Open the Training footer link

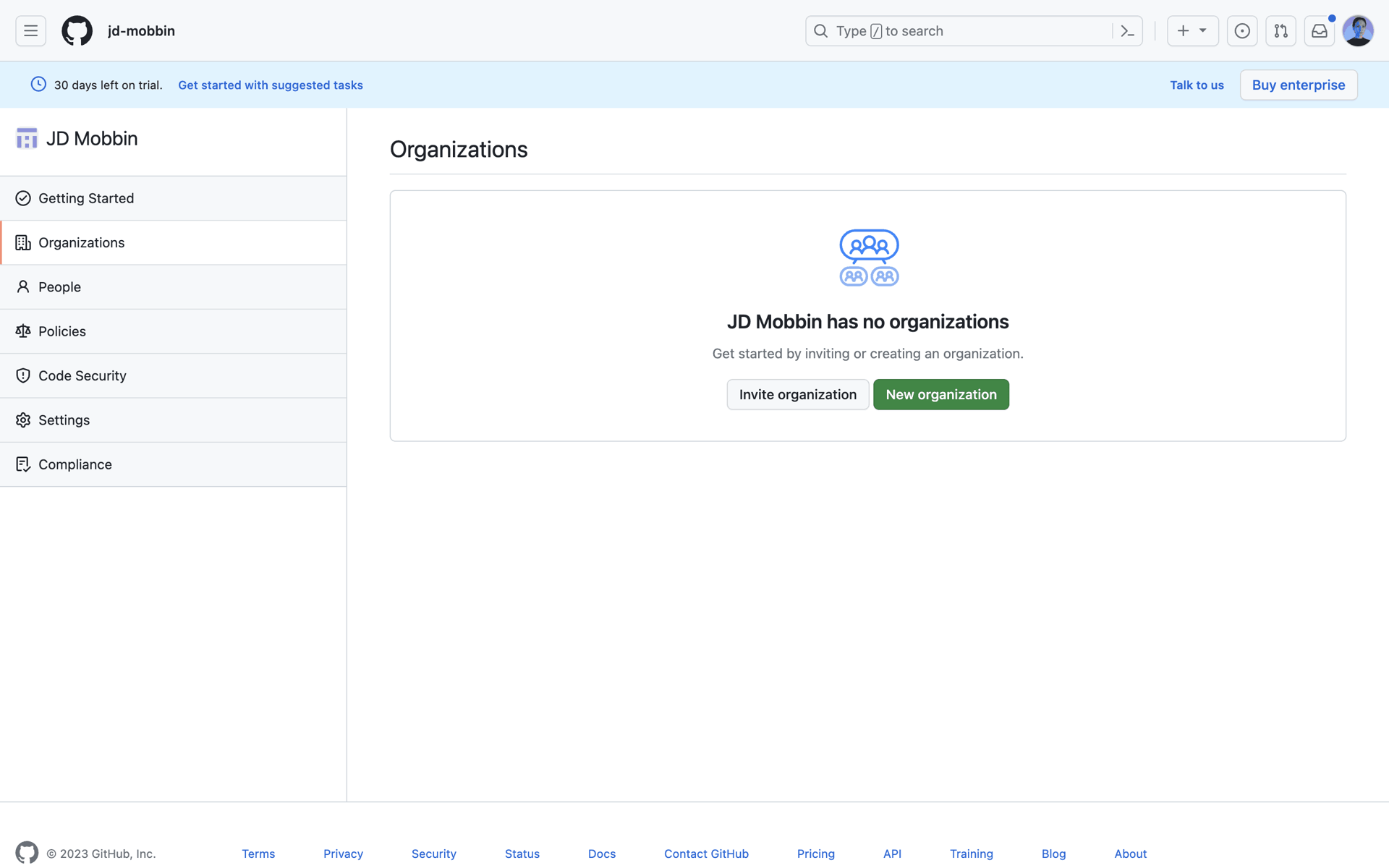pyautogui.click(x=971, y=854)
